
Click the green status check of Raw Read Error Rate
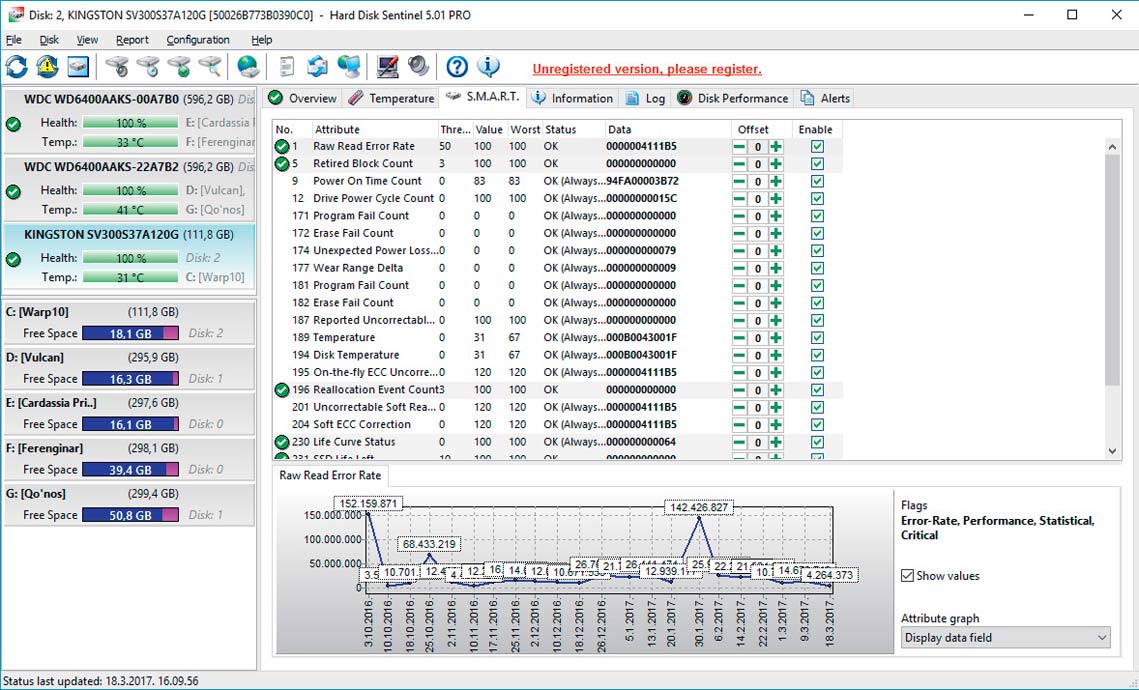(282, 146)
